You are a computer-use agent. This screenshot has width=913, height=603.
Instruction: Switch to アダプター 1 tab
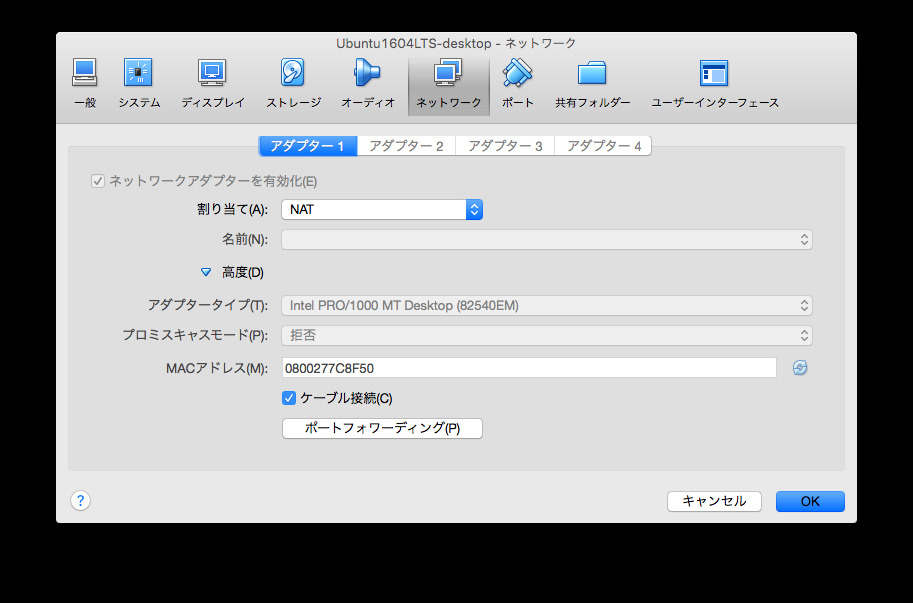click(308, 146)
